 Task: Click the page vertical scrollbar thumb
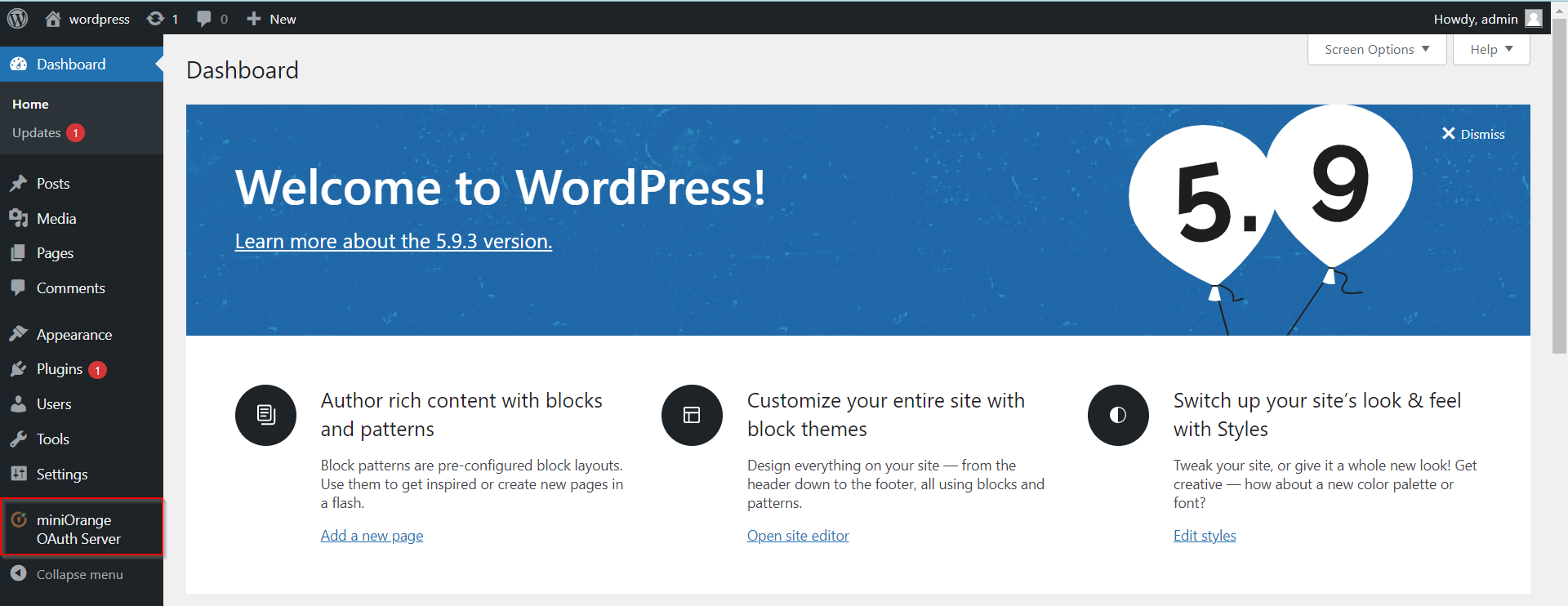[x=1559, y=188]
